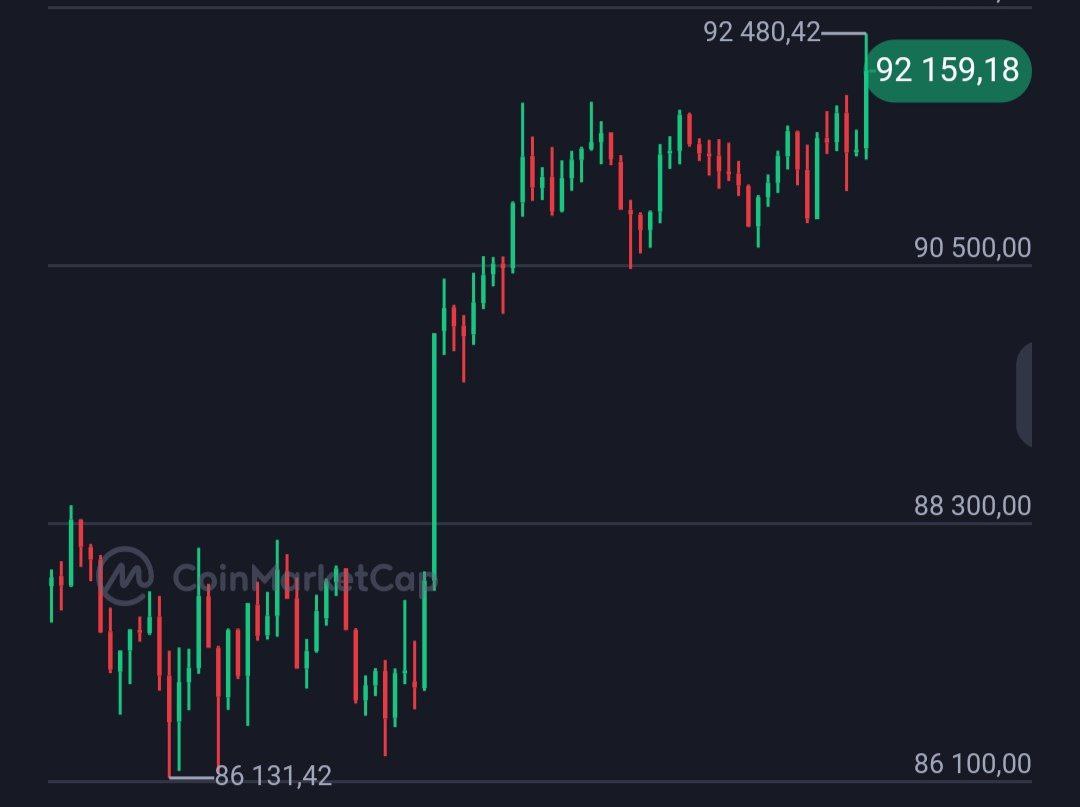Click the 86 100,00 price axis label
The image size is (1080, 807).
[972, 764]
